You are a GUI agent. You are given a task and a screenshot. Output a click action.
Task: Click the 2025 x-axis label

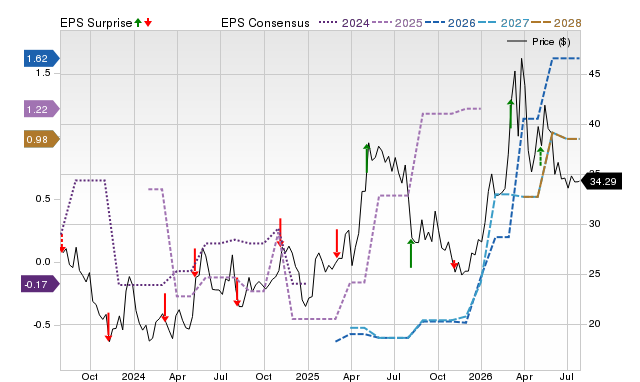click(307, 376)
